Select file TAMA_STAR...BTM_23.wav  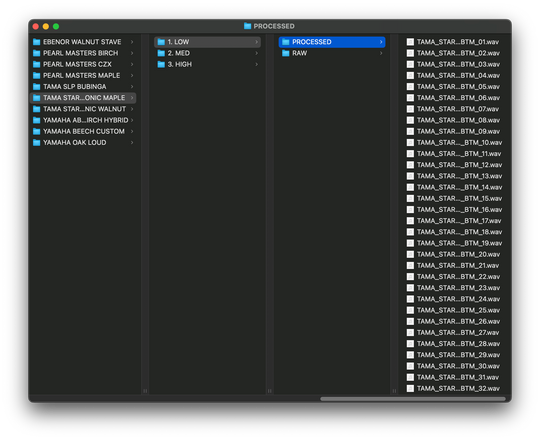click(x=458, y=288)
